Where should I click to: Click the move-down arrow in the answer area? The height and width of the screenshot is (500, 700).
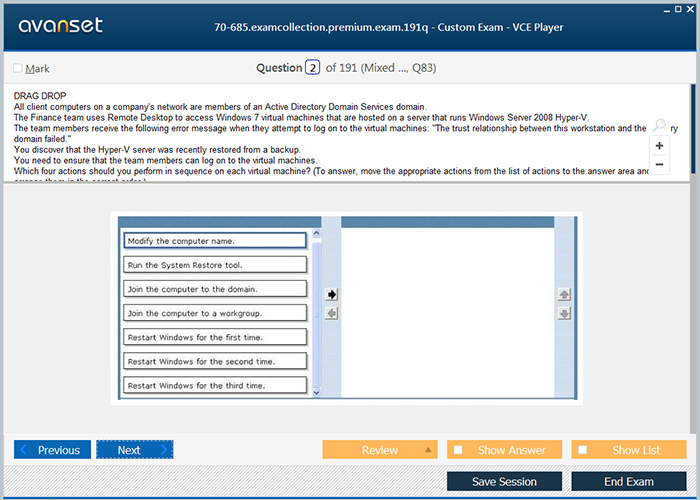tap(564, 313)
